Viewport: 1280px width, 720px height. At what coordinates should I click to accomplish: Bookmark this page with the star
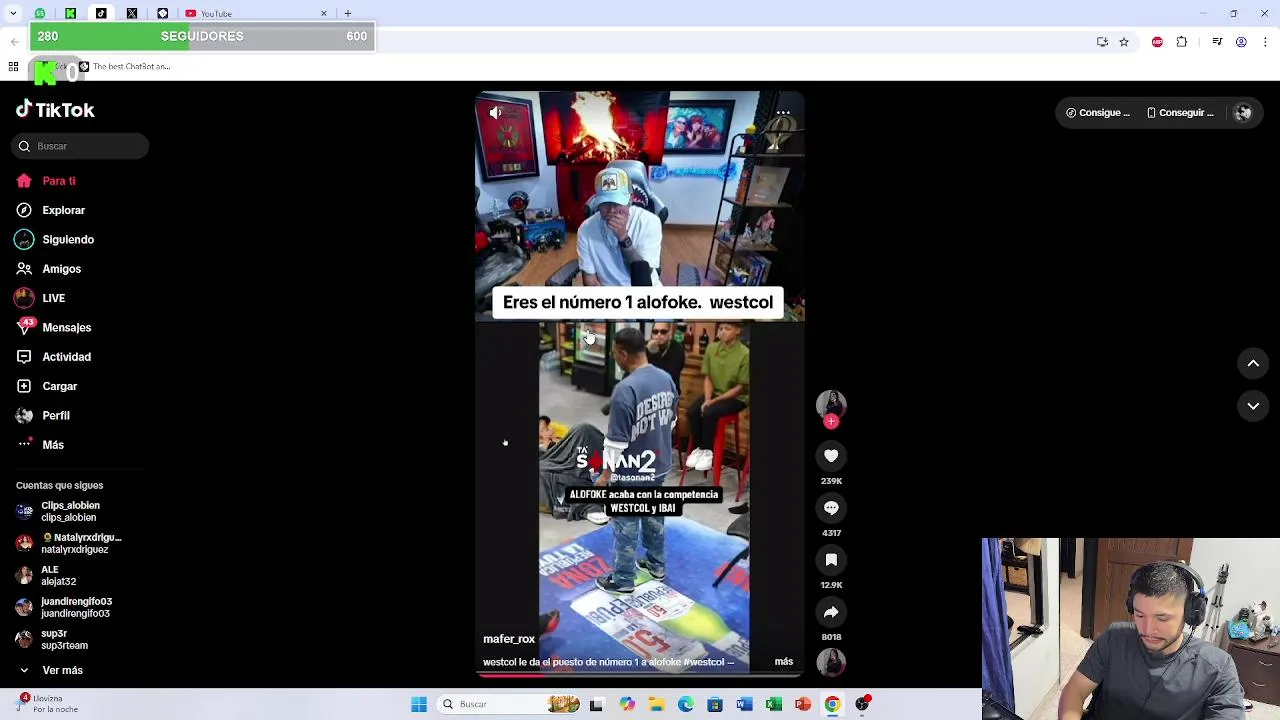1124,42
